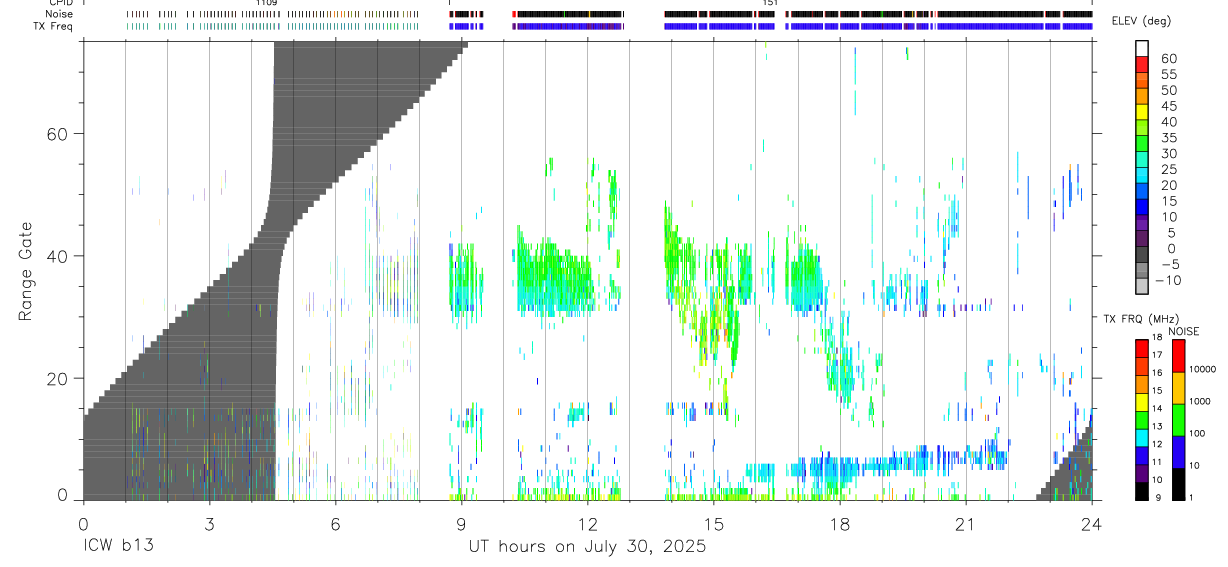Click the cyan 20–25 ELEV colorbar segment

coord(1142,176)
